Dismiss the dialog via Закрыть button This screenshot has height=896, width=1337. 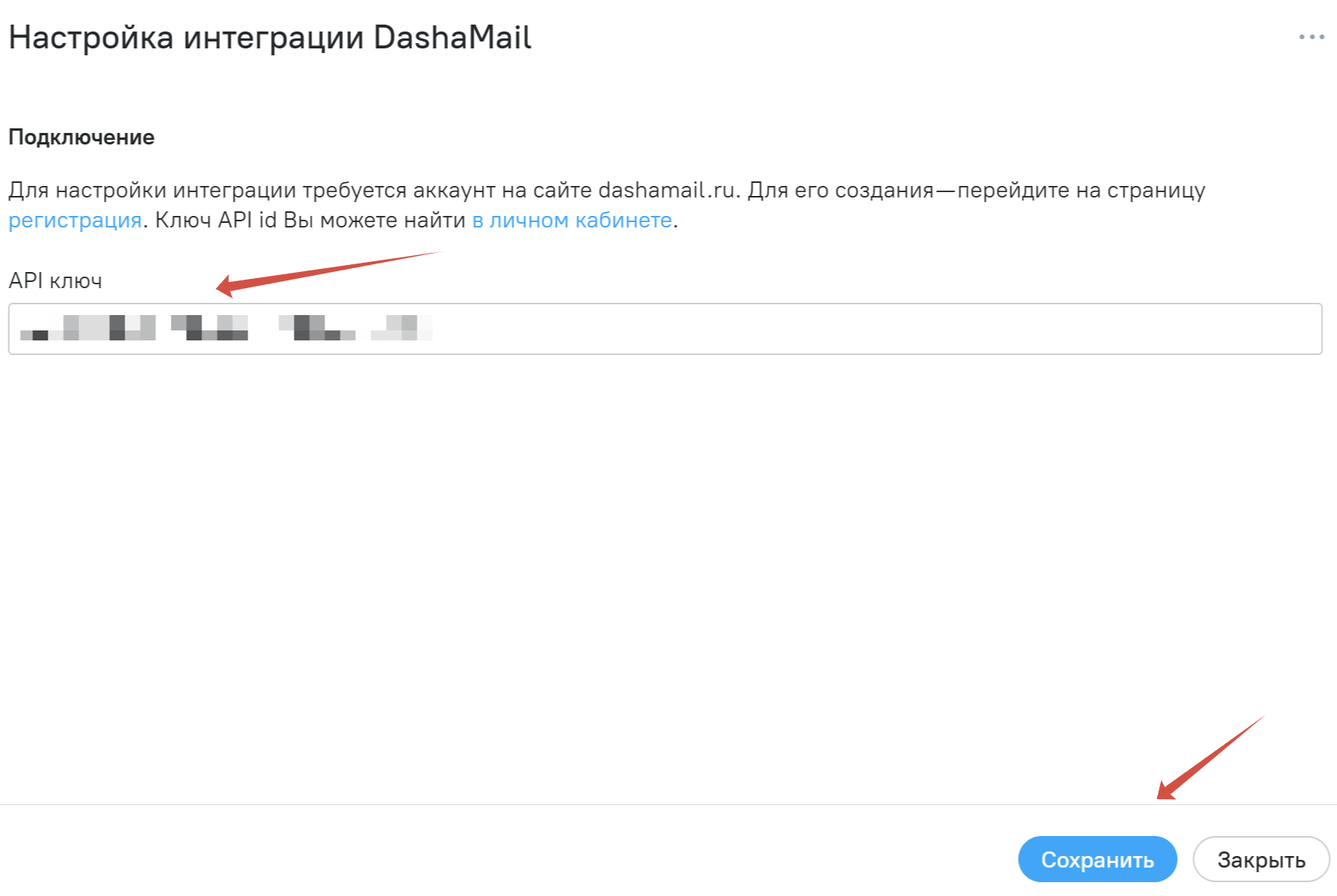1261,859
